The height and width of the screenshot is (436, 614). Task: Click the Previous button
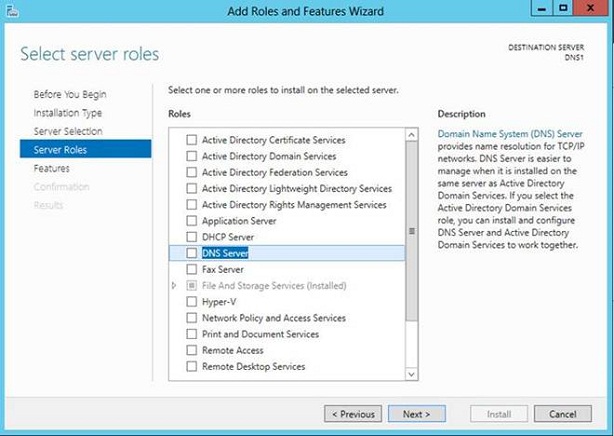[x=353, y=414]
